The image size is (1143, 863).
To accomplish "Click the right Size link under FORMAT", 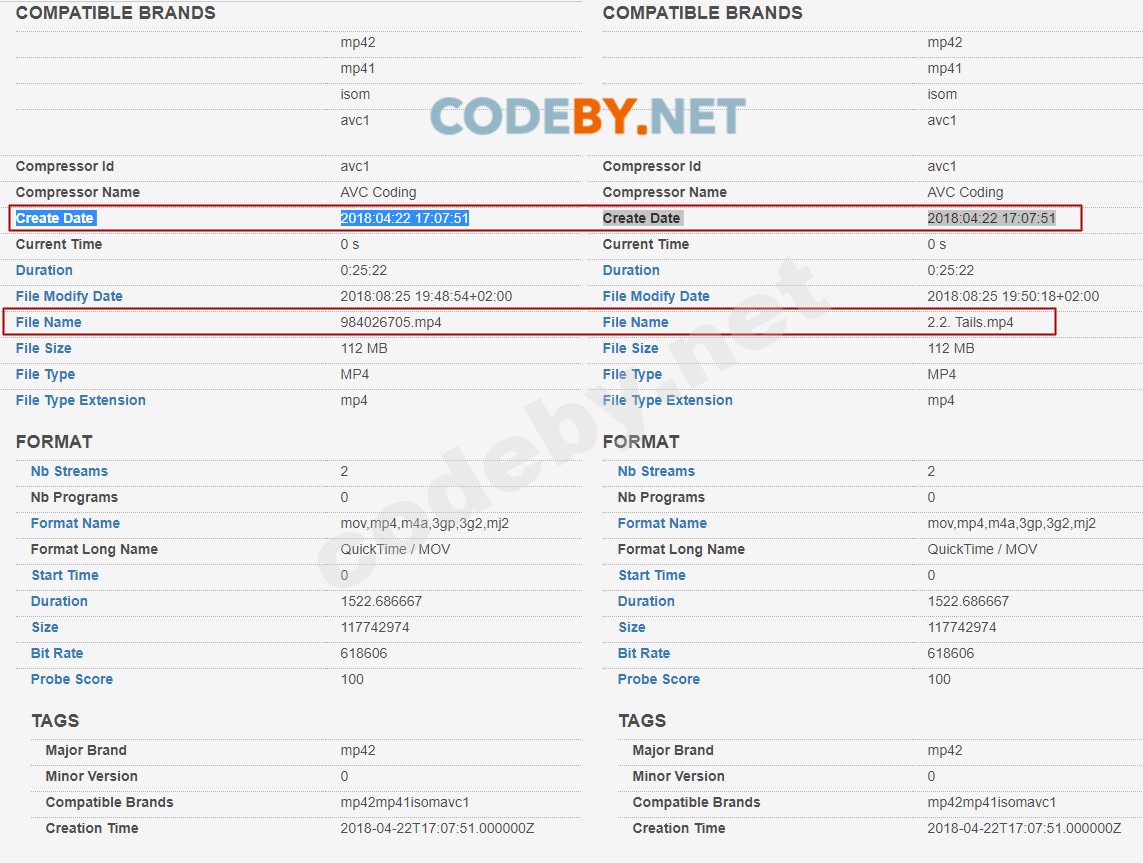I will (x=631, y=628).
